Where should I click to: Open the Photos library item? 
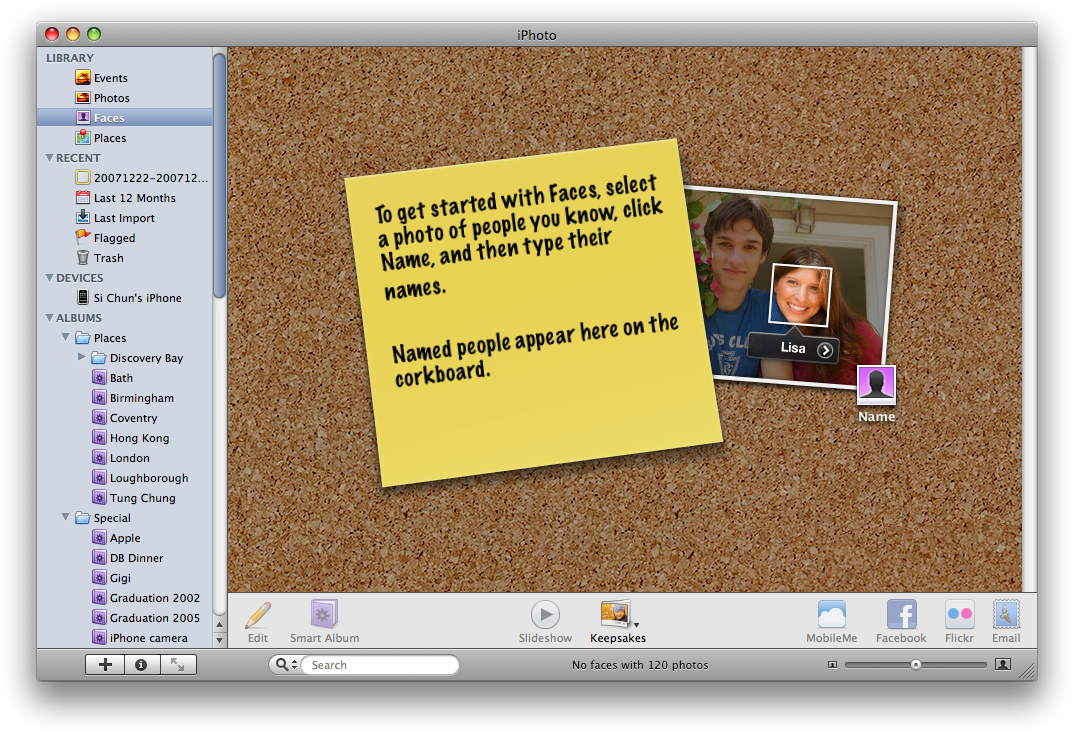[125, 98]
